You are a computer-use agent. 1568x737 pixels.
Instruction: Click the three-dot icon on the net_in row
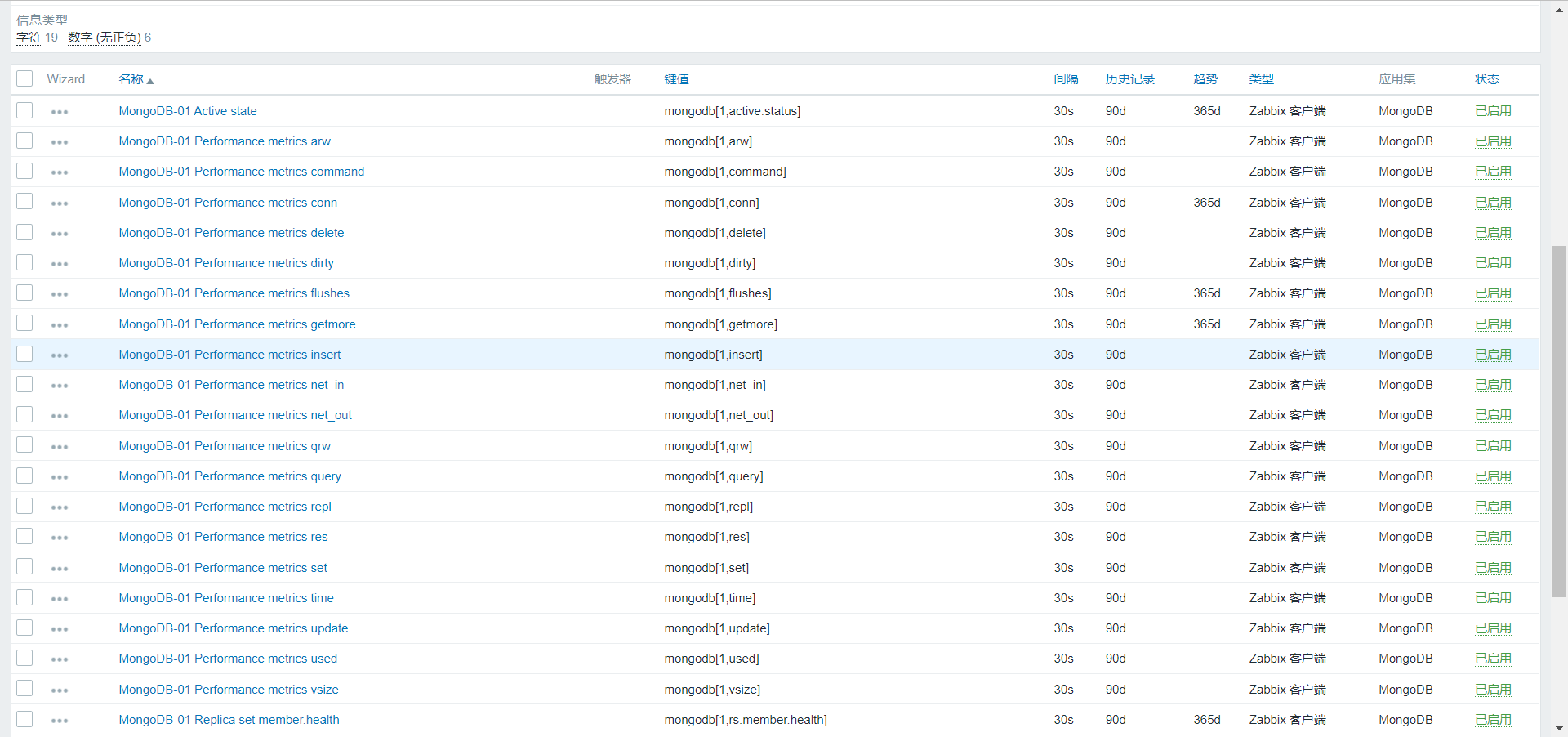point(60,386)
